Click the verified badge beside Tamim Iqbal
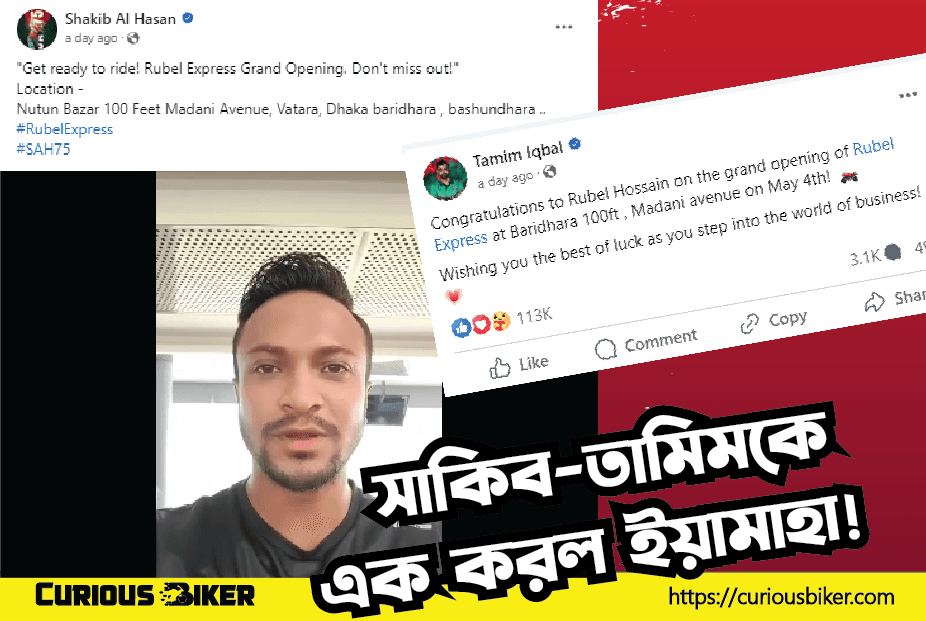926x621 pixels. (x=575, y=143)
